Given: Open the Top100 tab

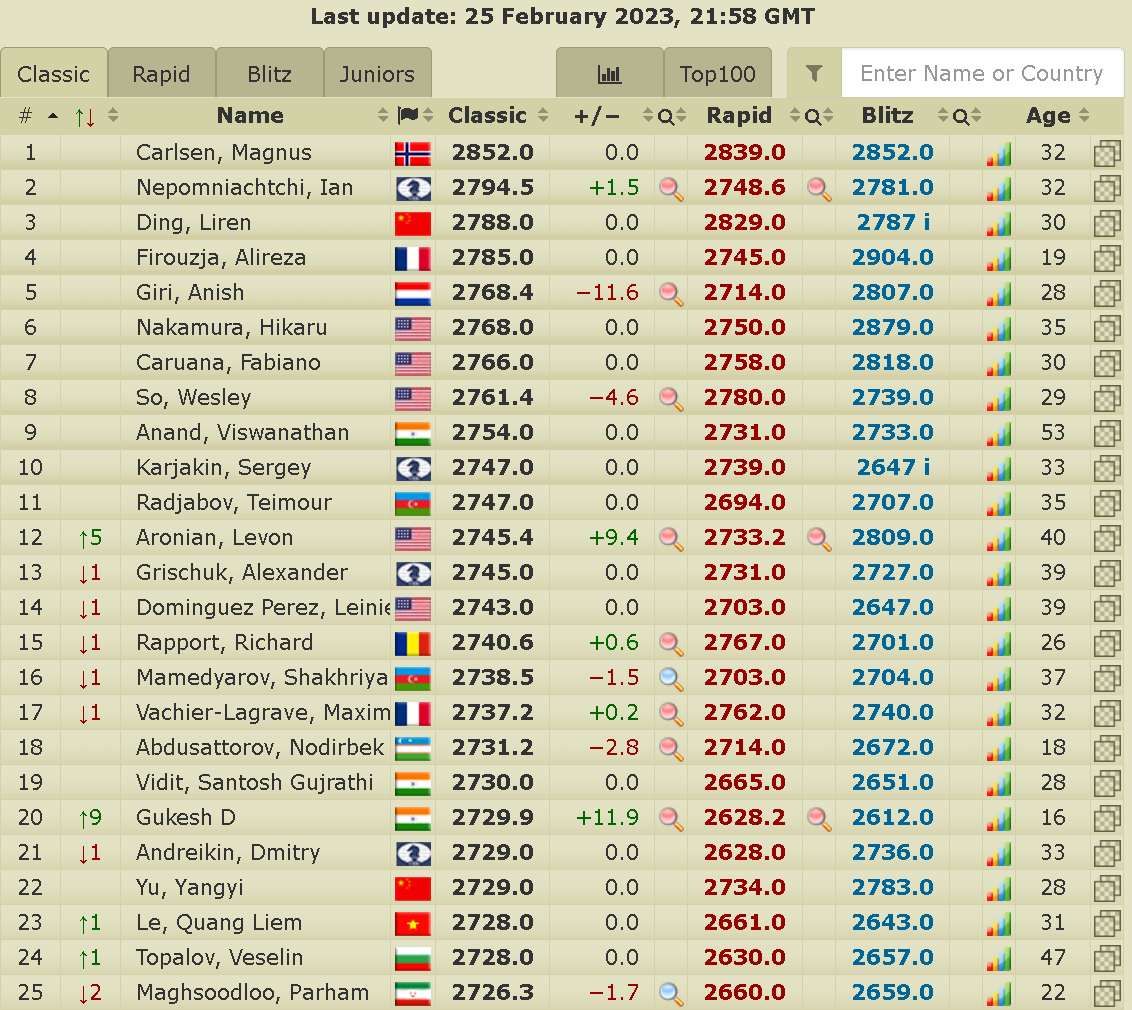Looking at the screenshot, I should (x=717, y=74).
